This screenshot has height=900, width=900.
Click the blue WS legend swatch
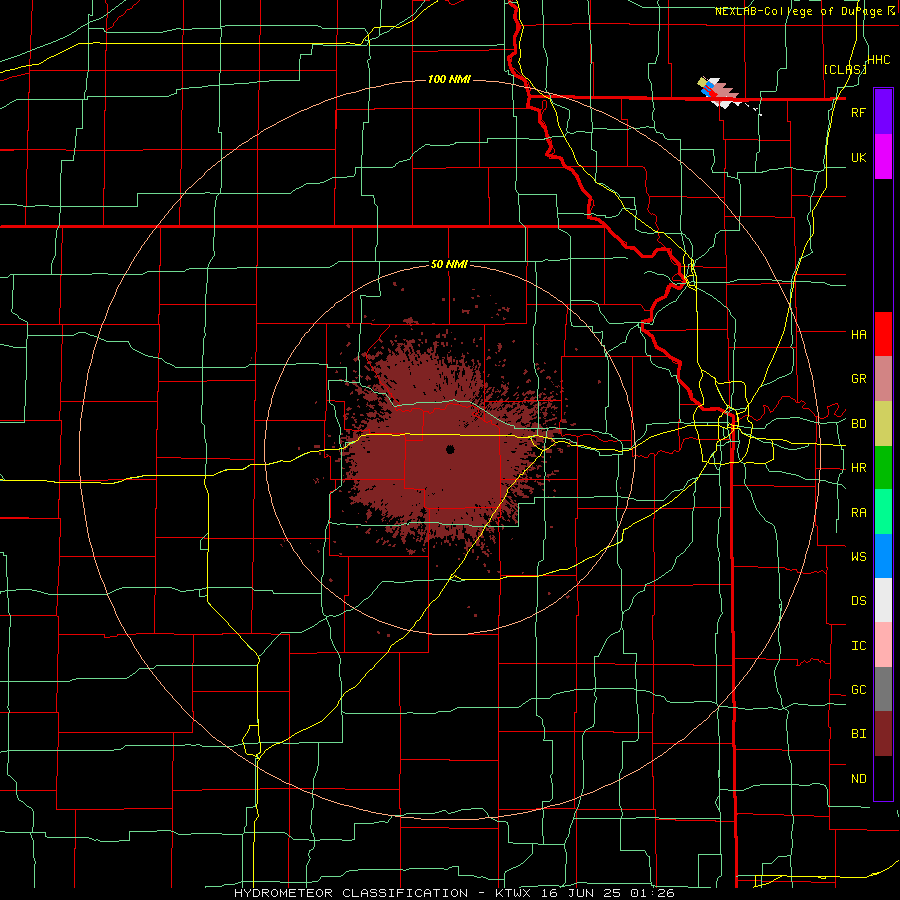point(883,556)
